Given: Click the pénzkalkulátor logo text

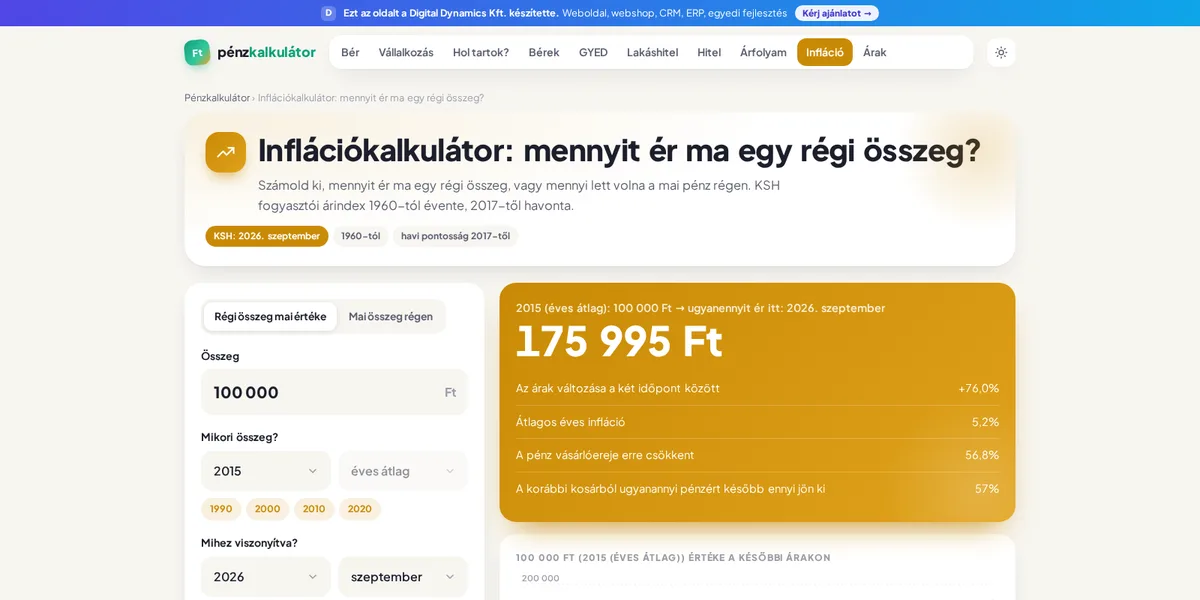Looking at the screenshot, I should pyautogui.click(x=266, y=53).
